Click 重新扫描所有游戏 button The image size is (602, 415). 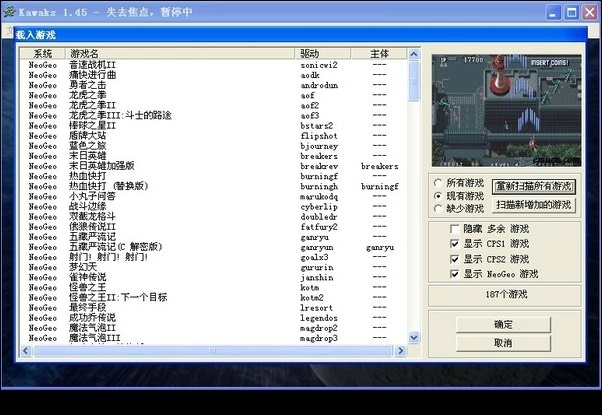pos(534,187)
